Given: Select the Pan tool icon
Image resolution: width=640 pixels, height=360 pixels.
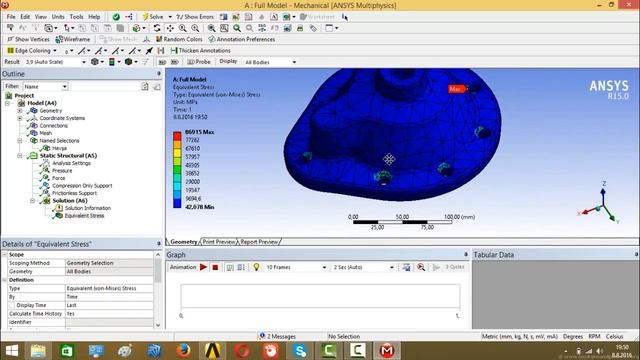Looking at the screenshot, I should point(170,28).
